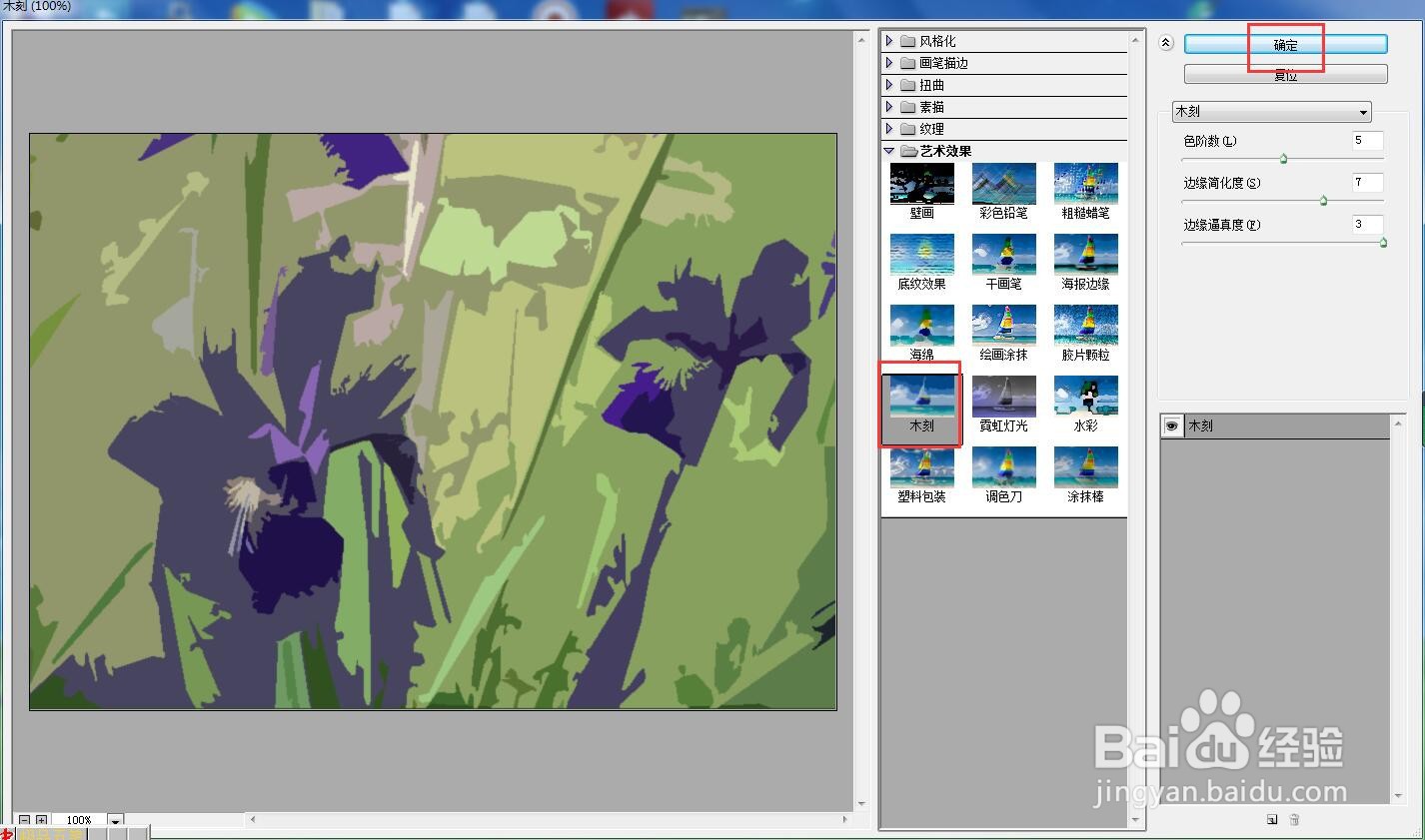The height and width of the screenshot is (840, 1425).
Task: Click the zoom out minus button
Action: tap(25, 820)
